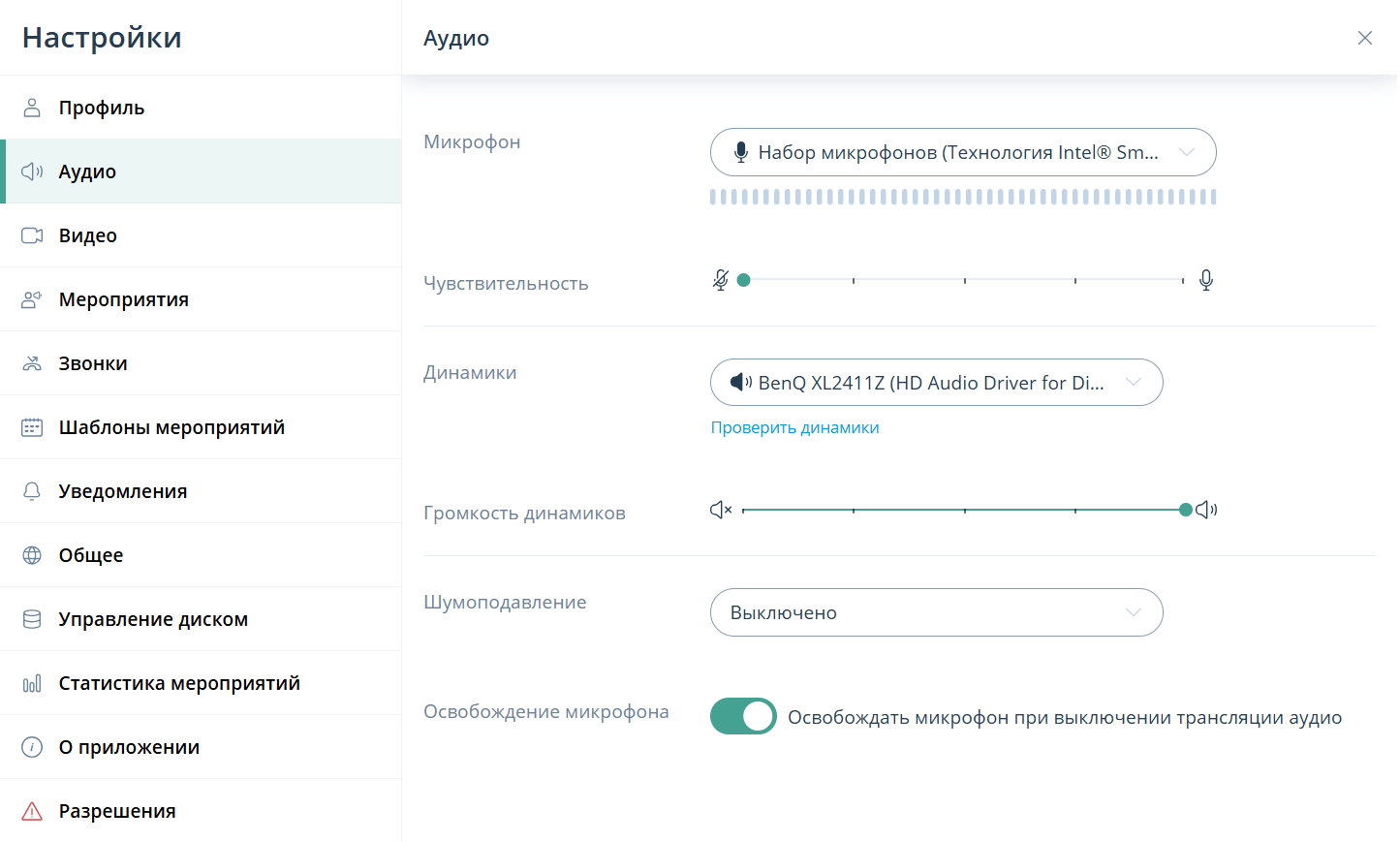Open the Микрофон device dropdown
This screenshot has height=842, width=1400.
pyautogui.click(x=963, y=152)
